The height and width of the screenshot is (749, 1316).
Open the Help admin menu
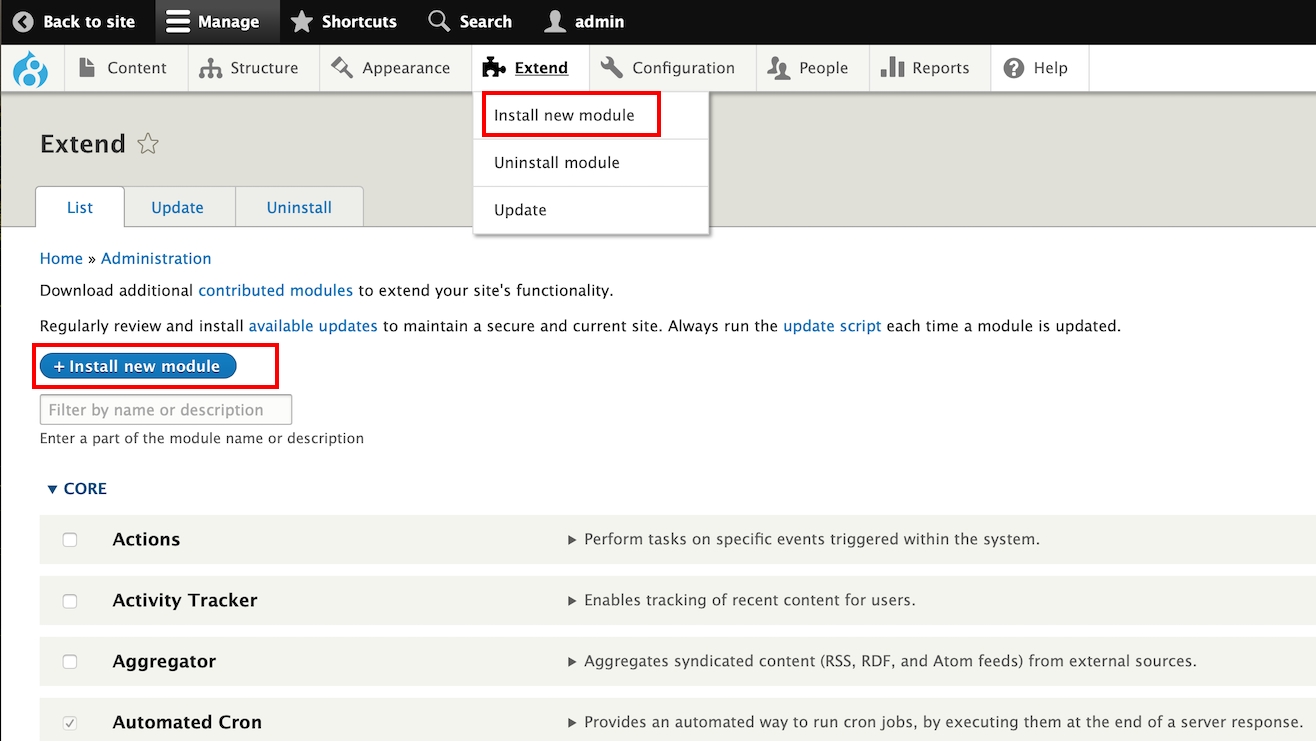click(x=1039, y=68)
